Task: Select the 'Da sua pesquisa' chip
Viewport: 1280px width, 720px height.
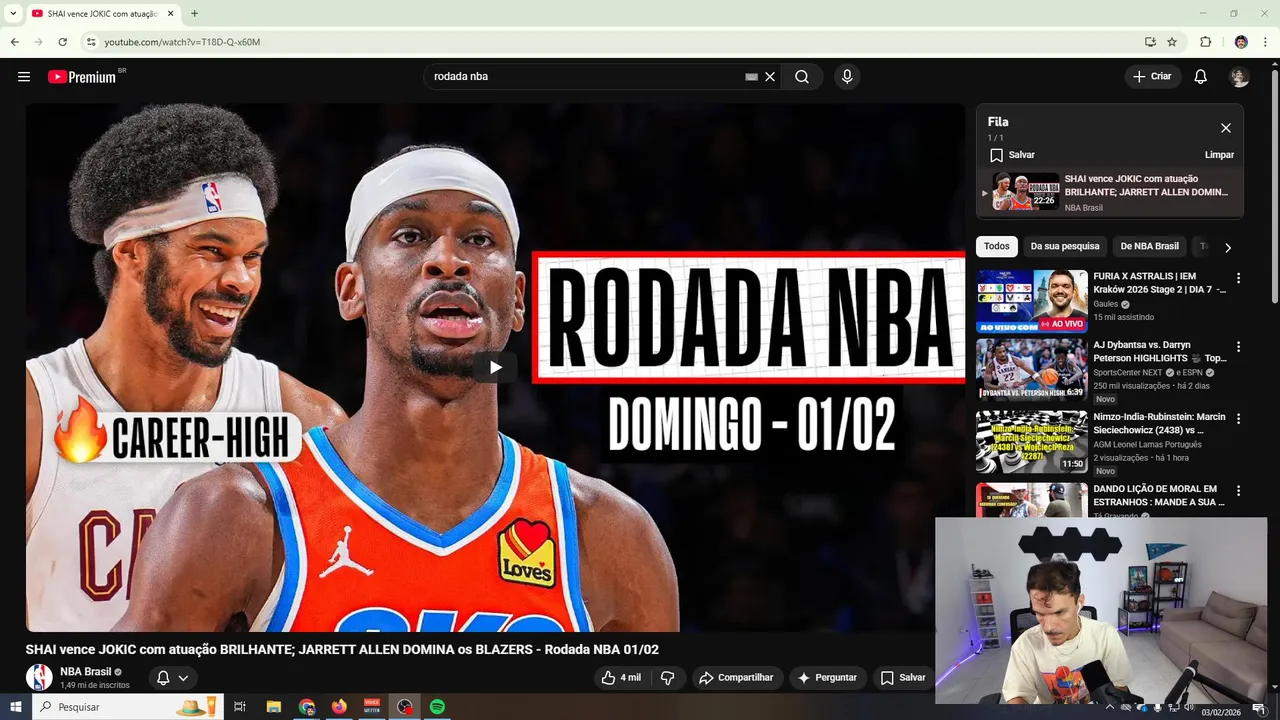Action: tap(1065, 246)
